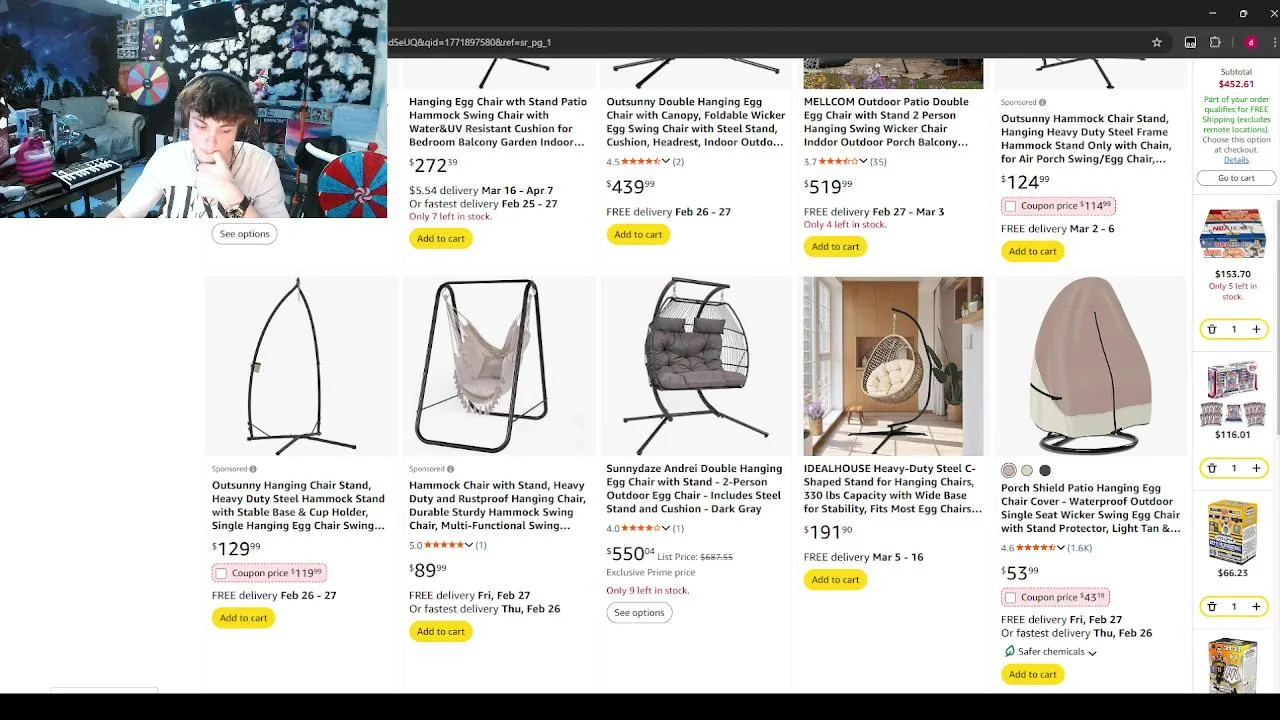Tick the $114.99 coupon price checkbox
The image size is (1280, 720).
coord(1010,206)
